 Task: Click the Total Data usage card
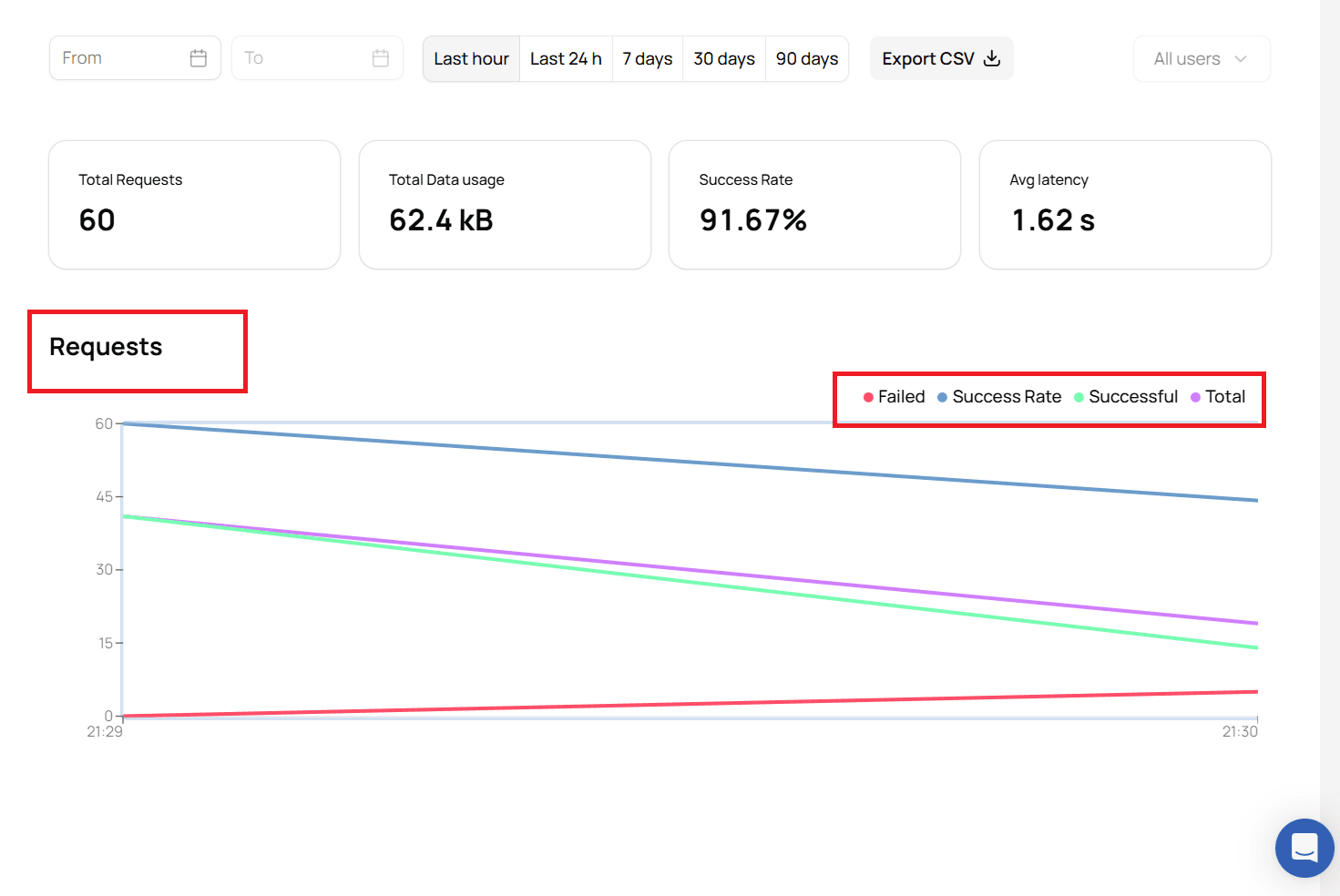point(505,205)
